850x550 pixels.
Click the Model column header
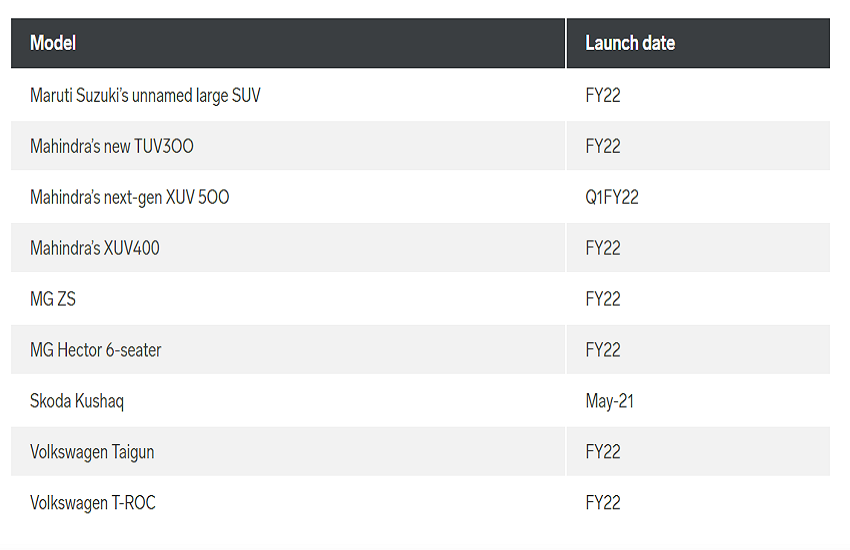pyautogui.click(x=53, y=43)
